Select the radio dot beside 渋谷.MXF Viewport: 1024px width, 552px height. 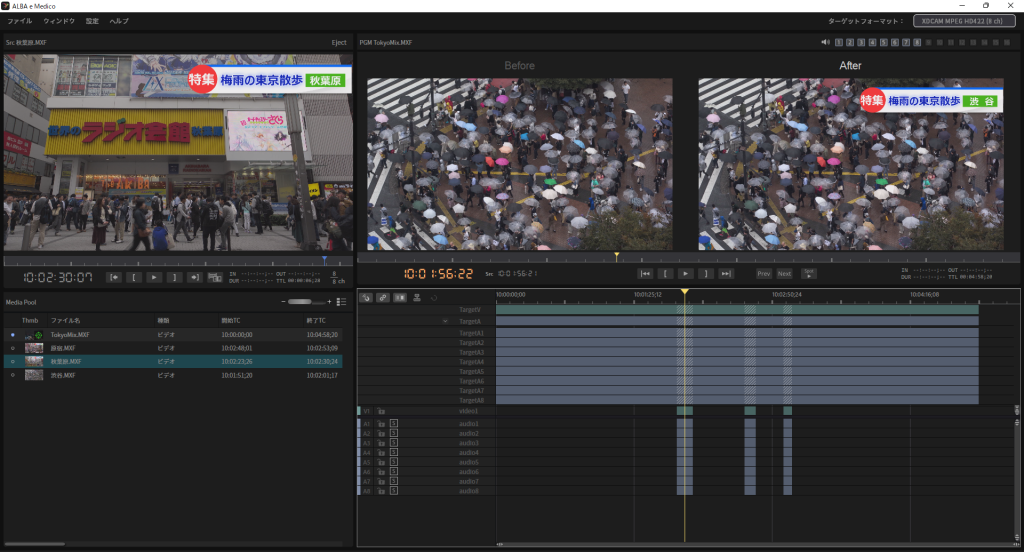point(13,375)
